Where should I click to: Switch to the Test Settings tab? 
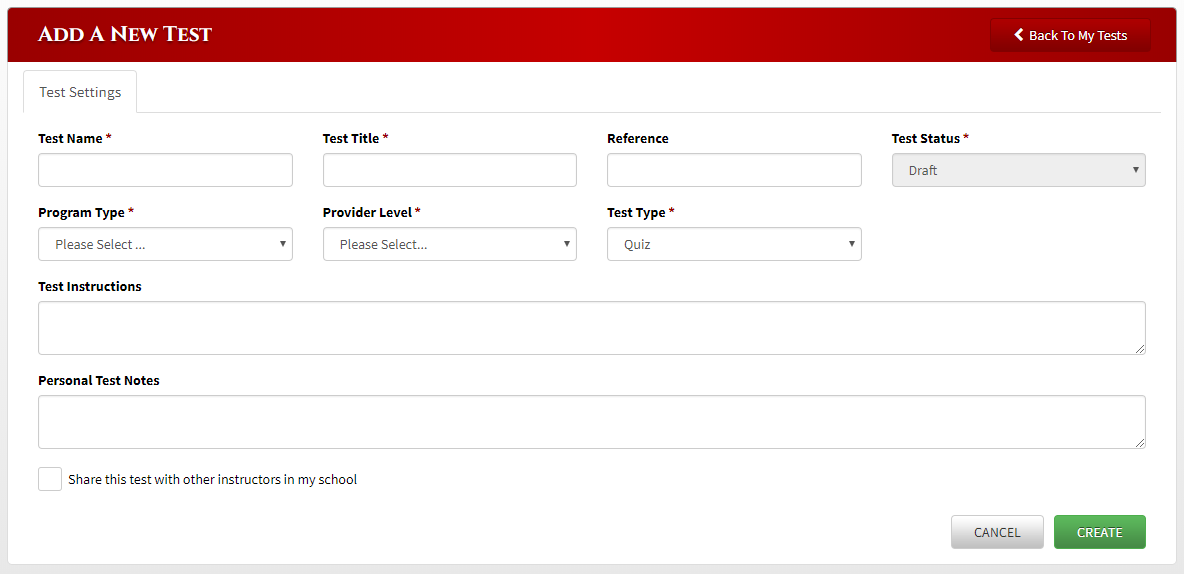click(x=80, y=92)
